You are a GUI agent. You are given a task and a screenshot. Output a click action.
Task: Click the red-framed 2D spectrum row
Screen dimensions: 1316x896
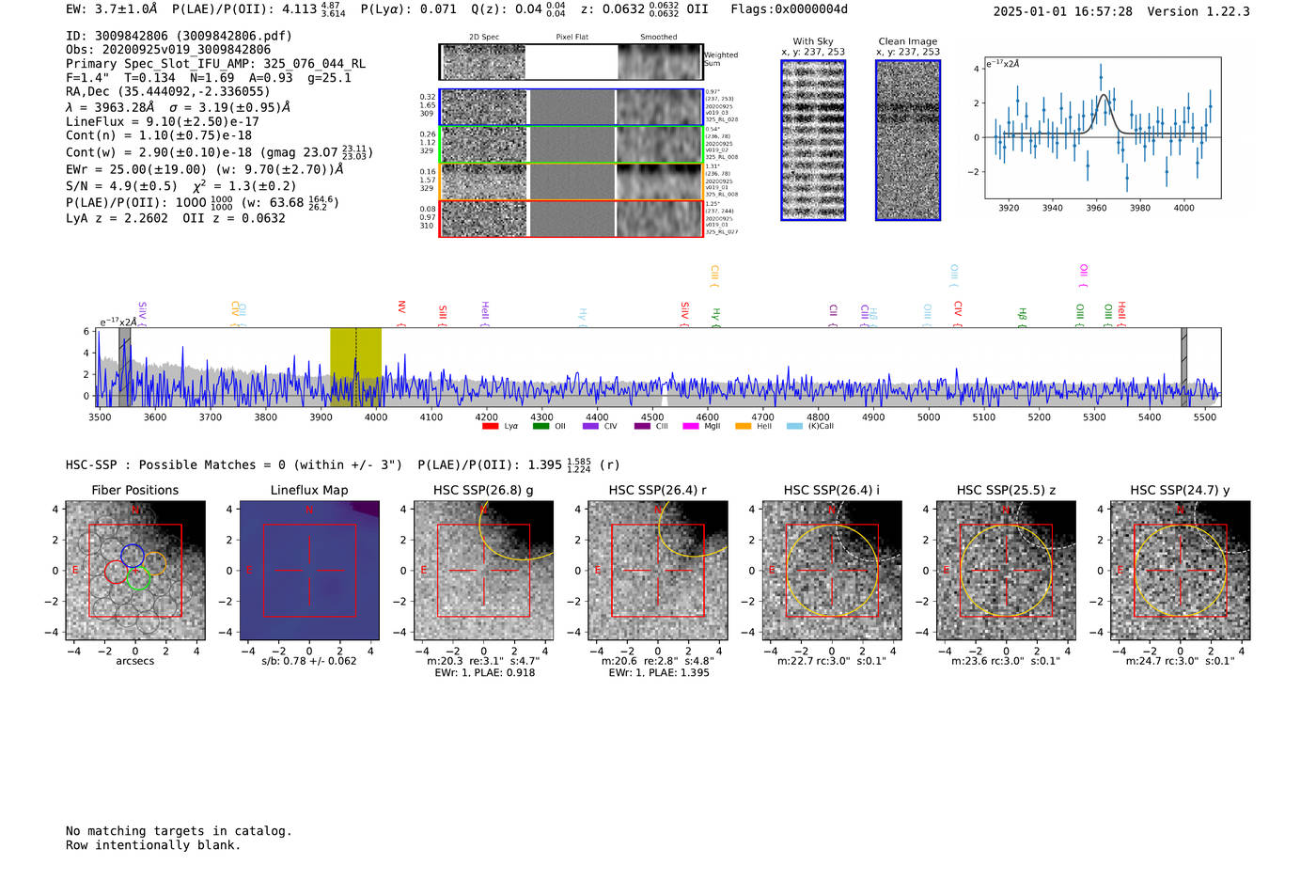(x=571, y=218)
